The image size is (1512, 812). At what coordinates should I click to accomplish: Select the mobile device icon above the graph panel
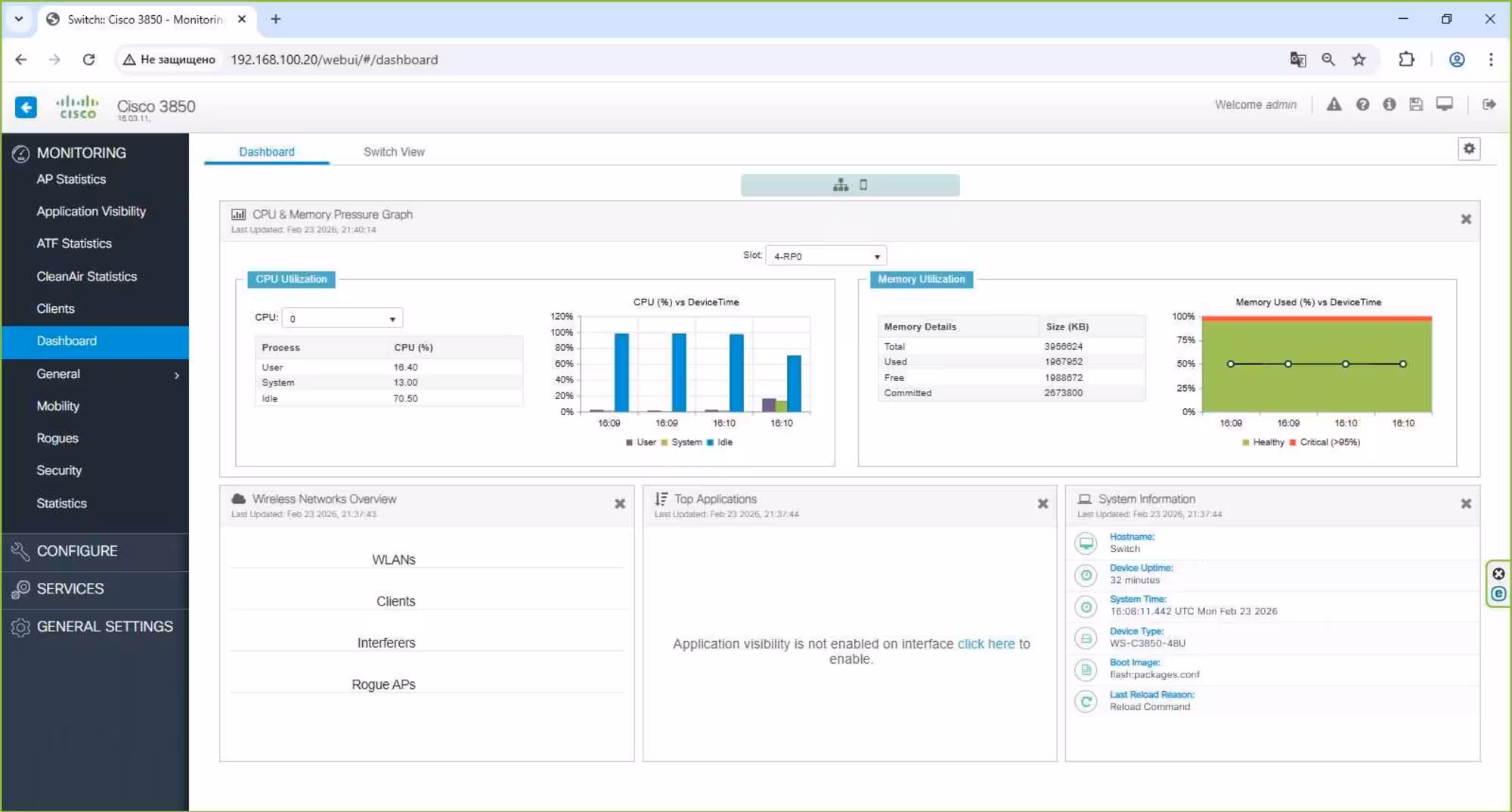pos(863,185)
